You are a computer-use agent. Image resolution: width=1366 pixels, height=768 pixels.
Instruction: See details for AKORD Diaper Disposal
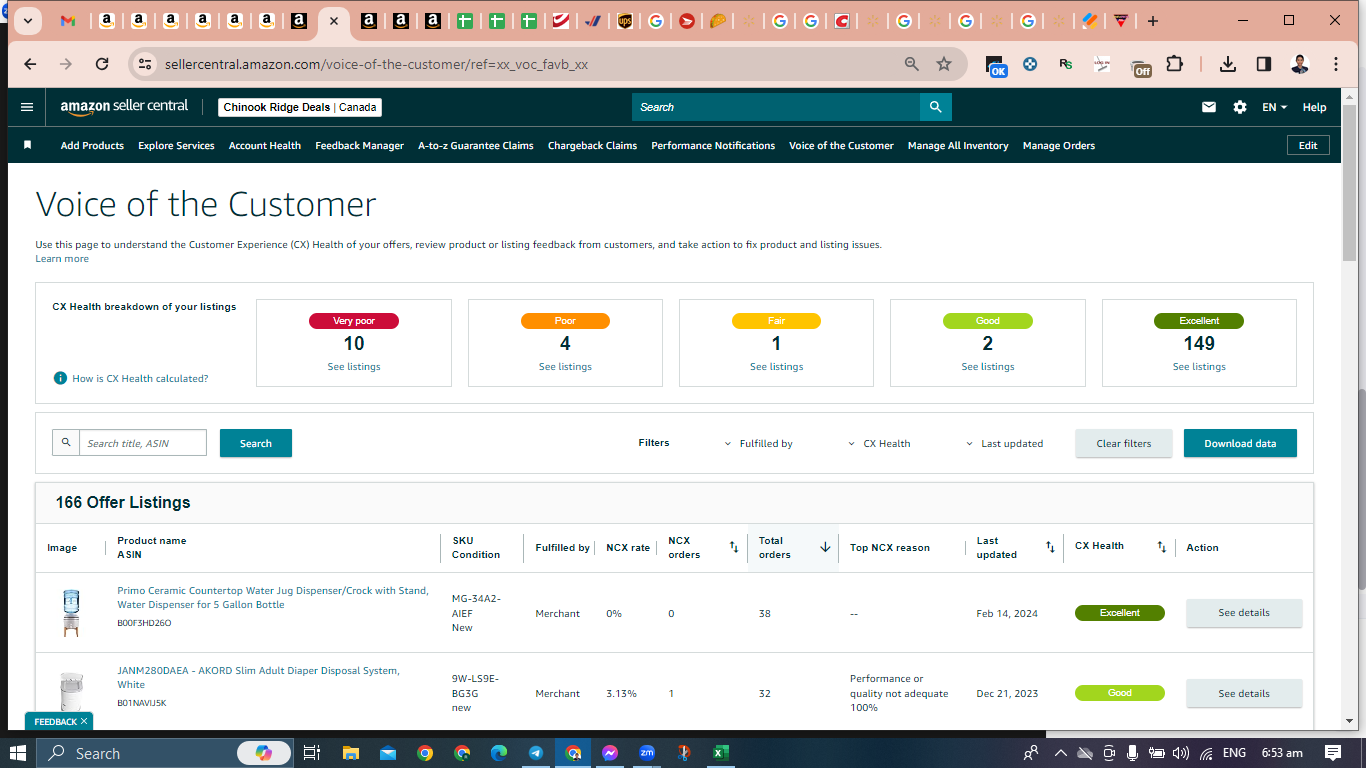1244,693
